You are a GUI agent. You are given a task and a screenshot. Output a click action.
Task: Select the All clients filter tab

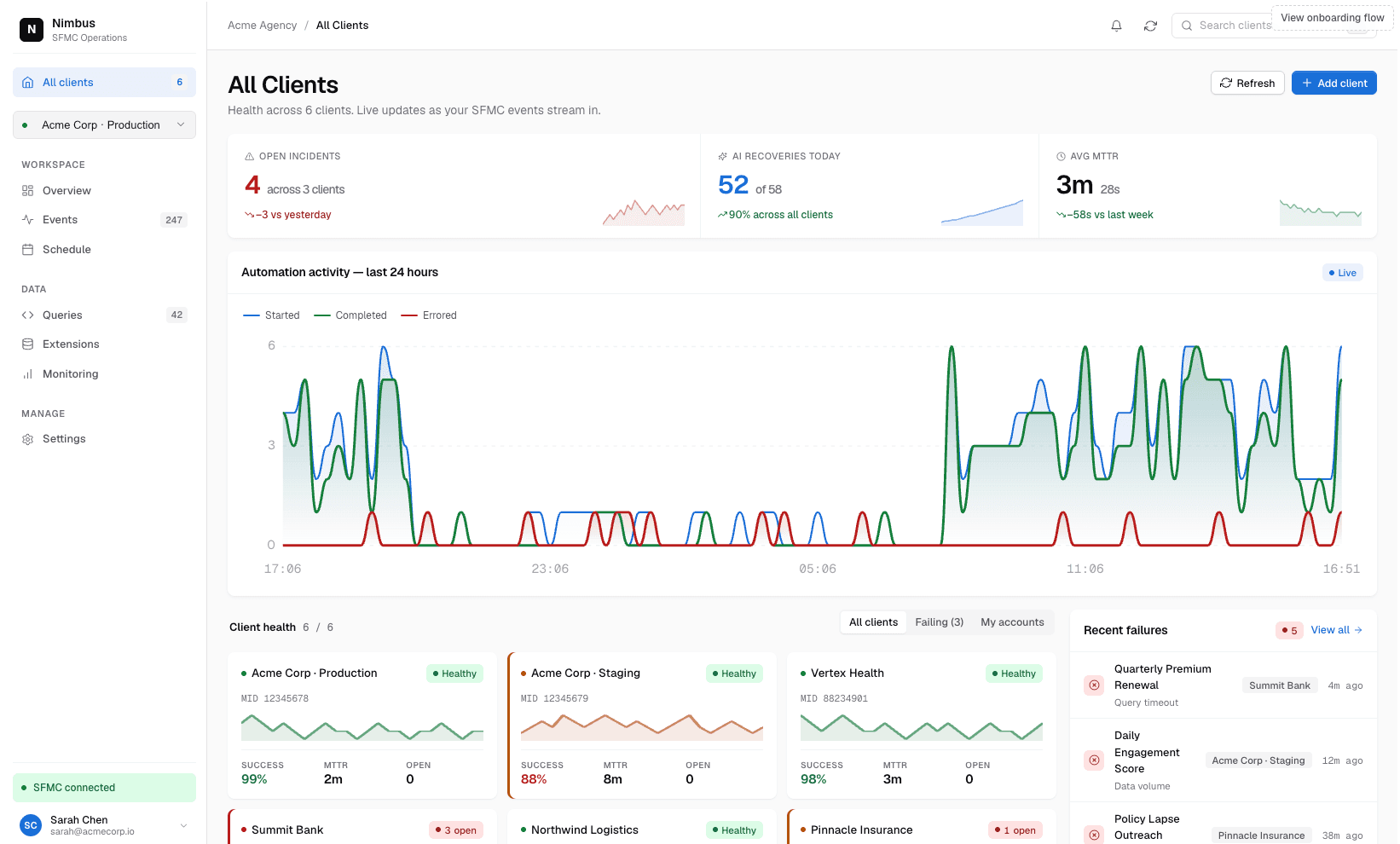point(873,622)
